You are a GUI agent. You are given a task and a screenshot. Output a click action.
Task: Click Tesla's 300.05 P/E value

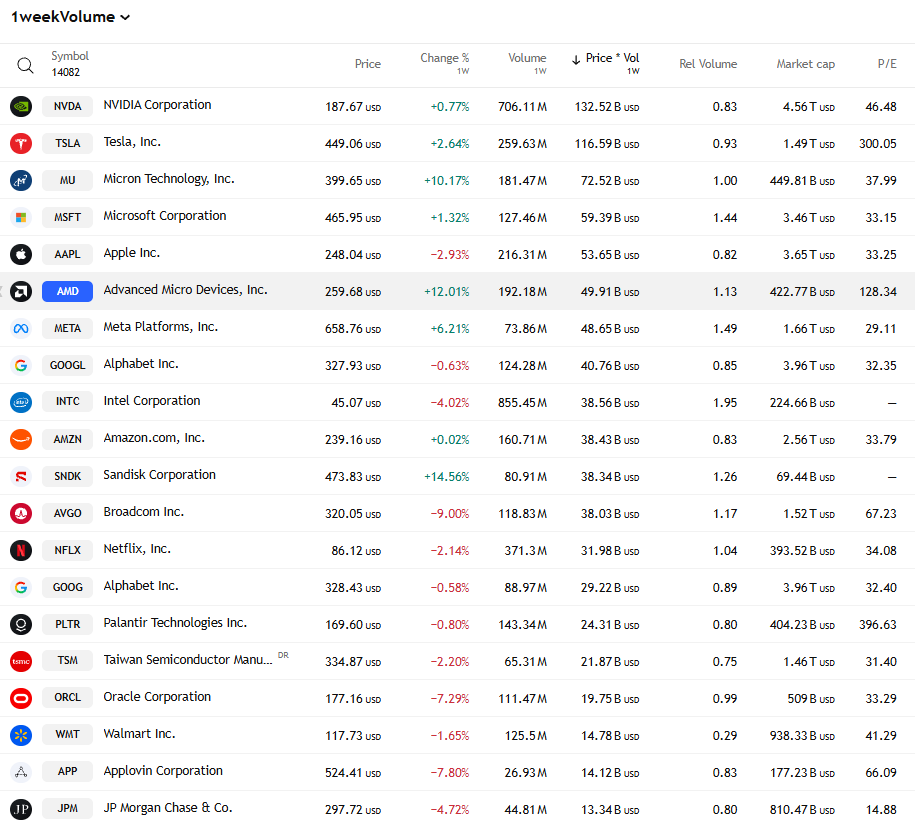point(878,144)
